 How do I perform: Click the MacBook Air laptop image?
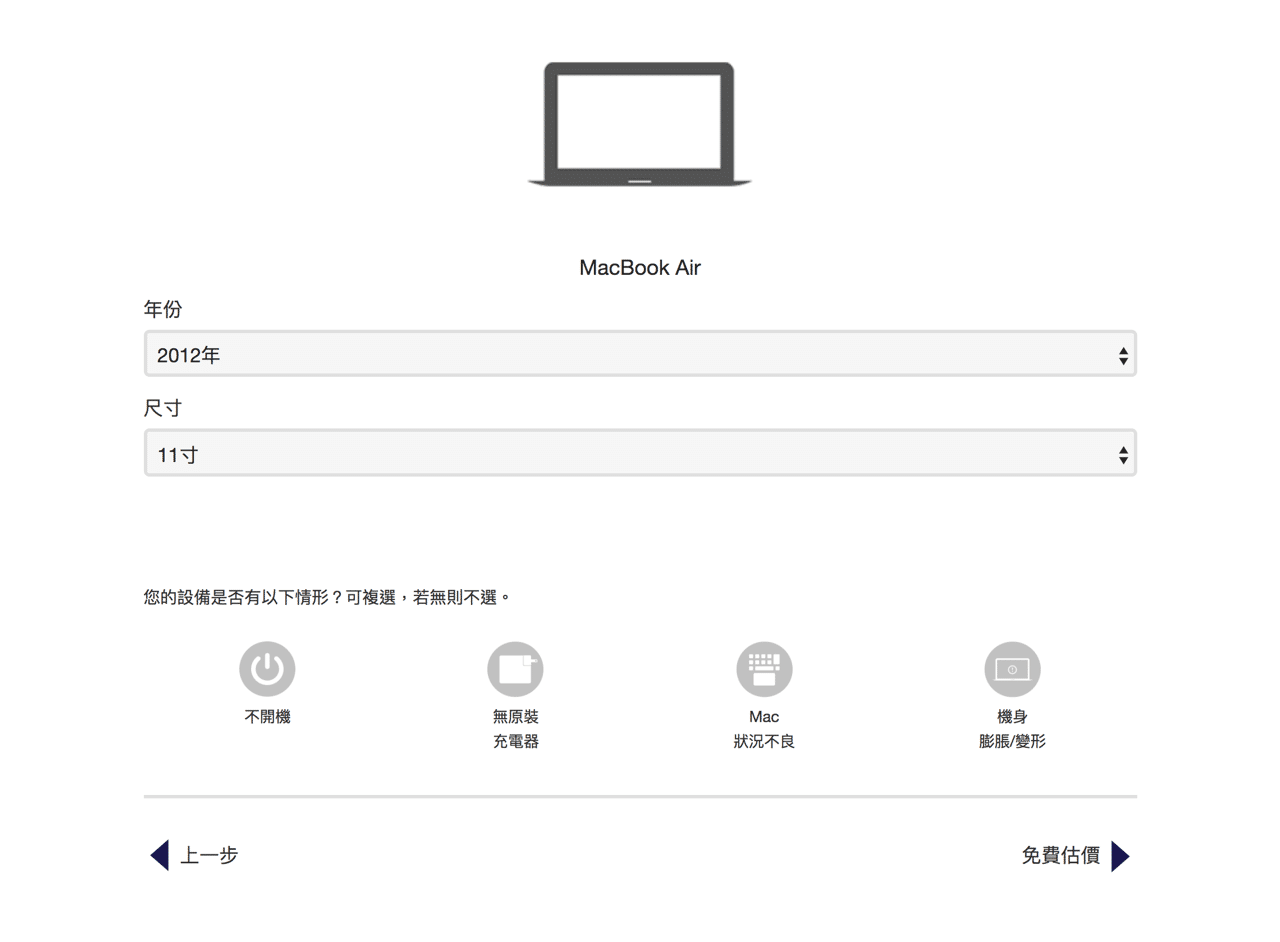(x=639, y=124)
